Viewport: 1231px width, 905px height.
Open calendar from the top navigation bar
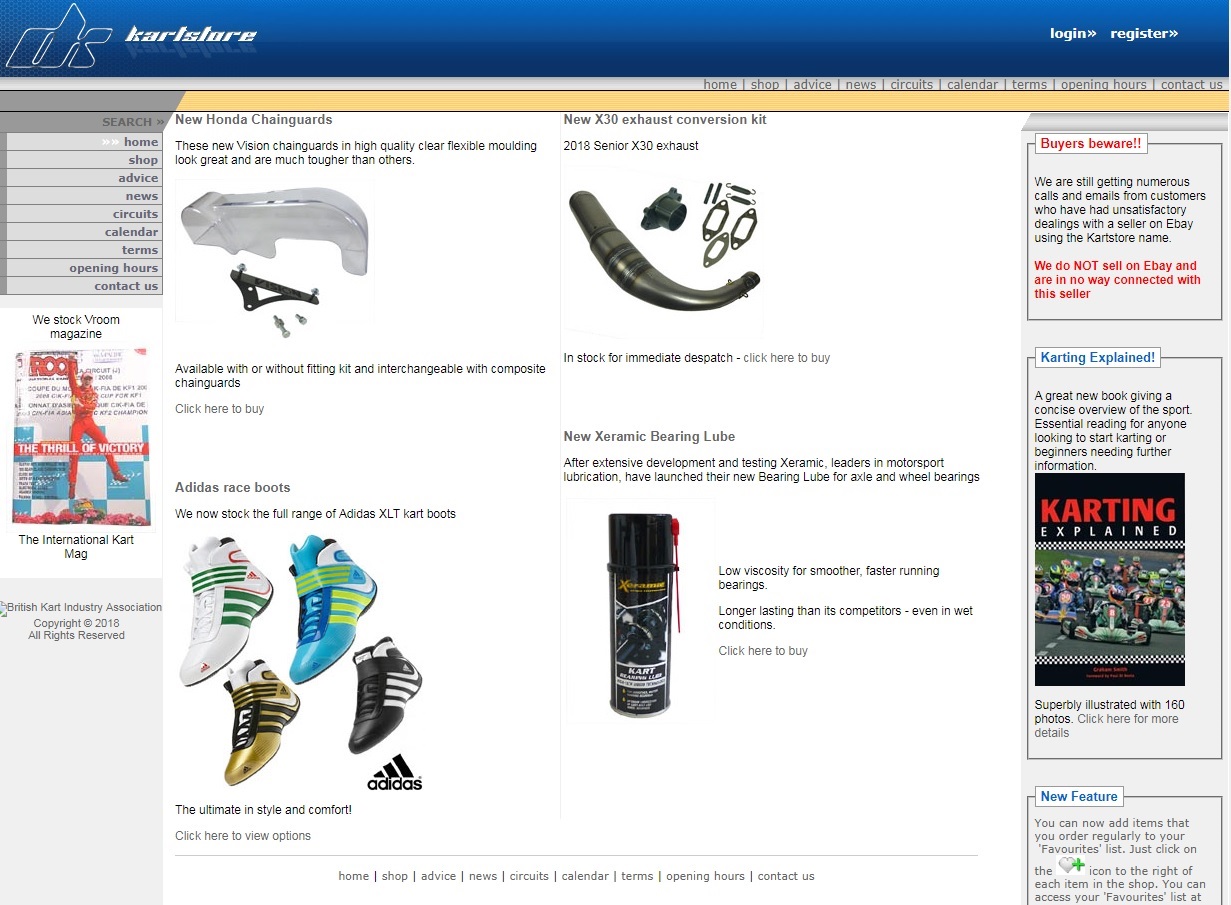[973, 85]
